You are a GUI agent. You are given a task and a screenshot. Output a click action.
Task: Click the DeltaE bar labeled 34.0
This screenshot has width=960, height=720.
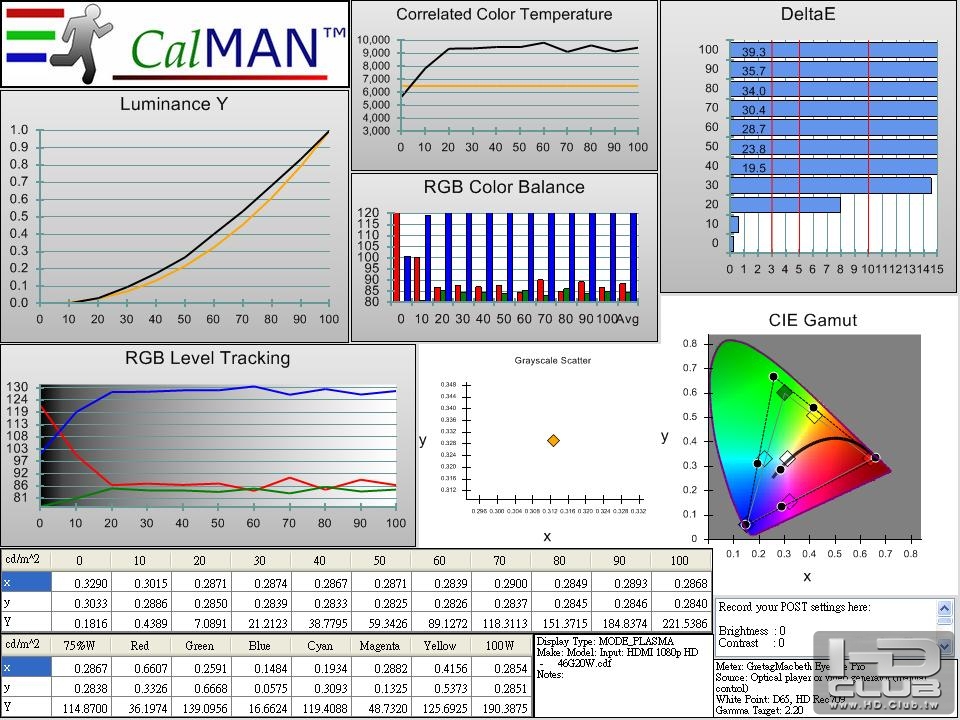click(833, 89)
